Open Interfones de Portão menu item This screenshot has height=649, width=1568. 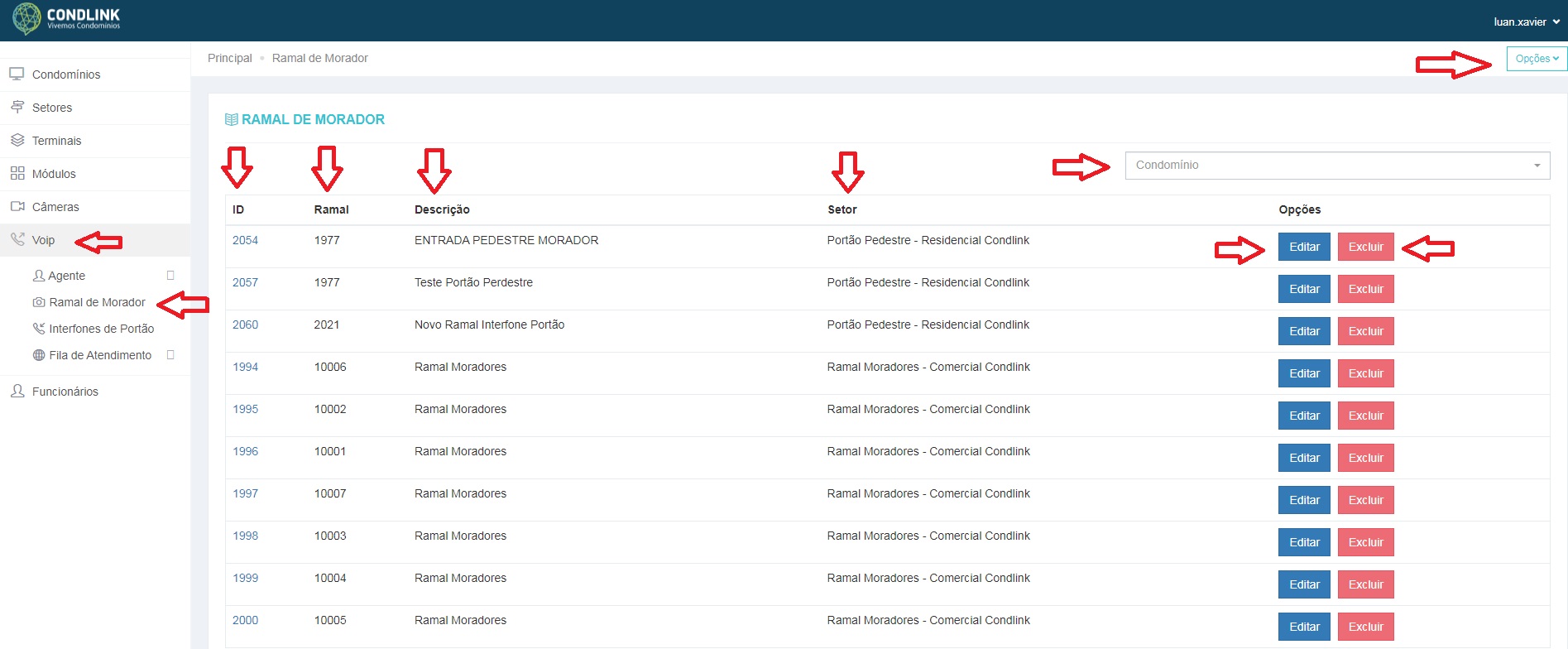101,329
